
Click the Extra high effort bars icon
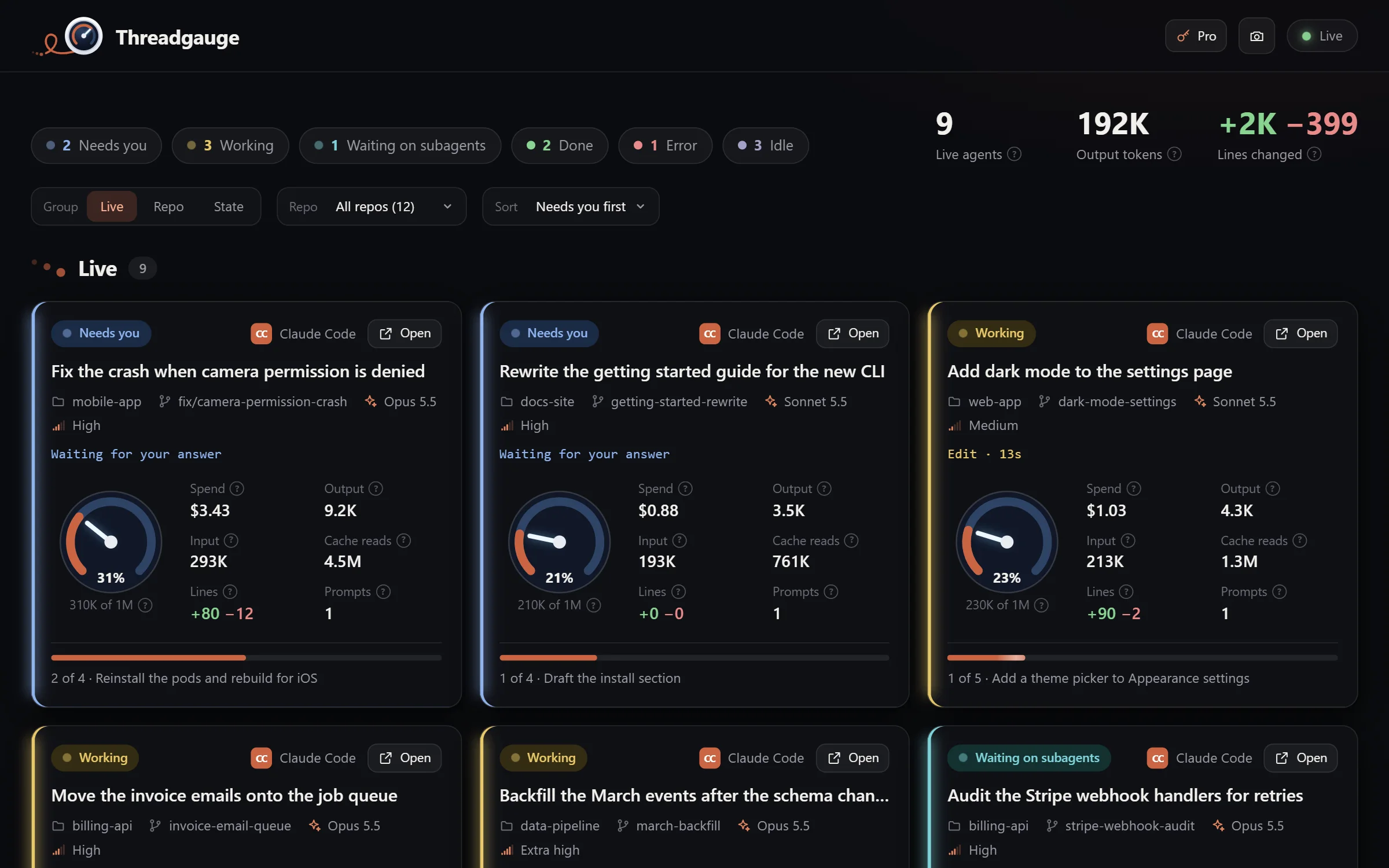(x=506, y=850)
